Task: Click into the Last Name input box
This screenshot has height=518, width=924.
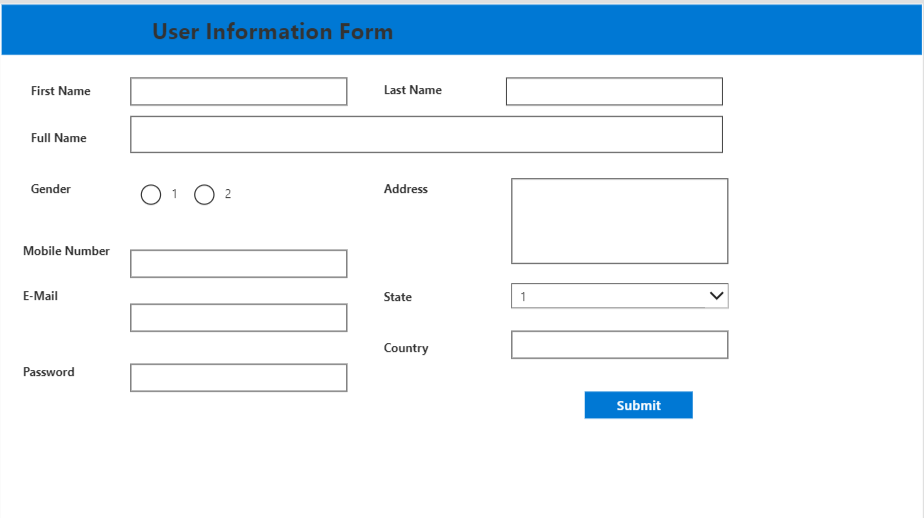Action: [x=613, y=91]
